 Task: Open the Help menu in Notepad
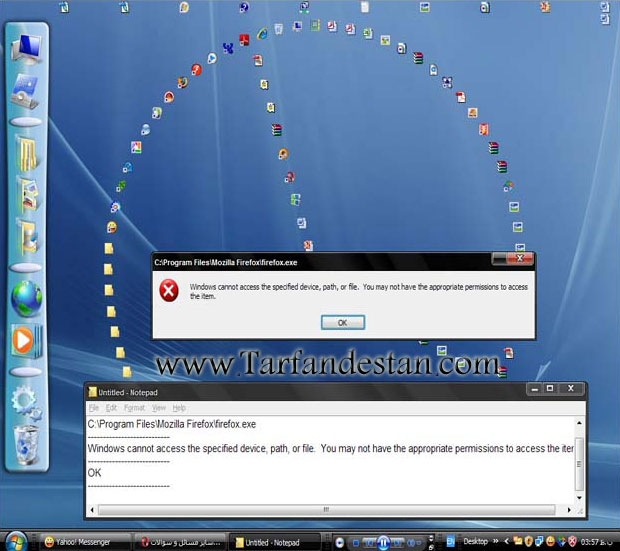click(179, 407)
